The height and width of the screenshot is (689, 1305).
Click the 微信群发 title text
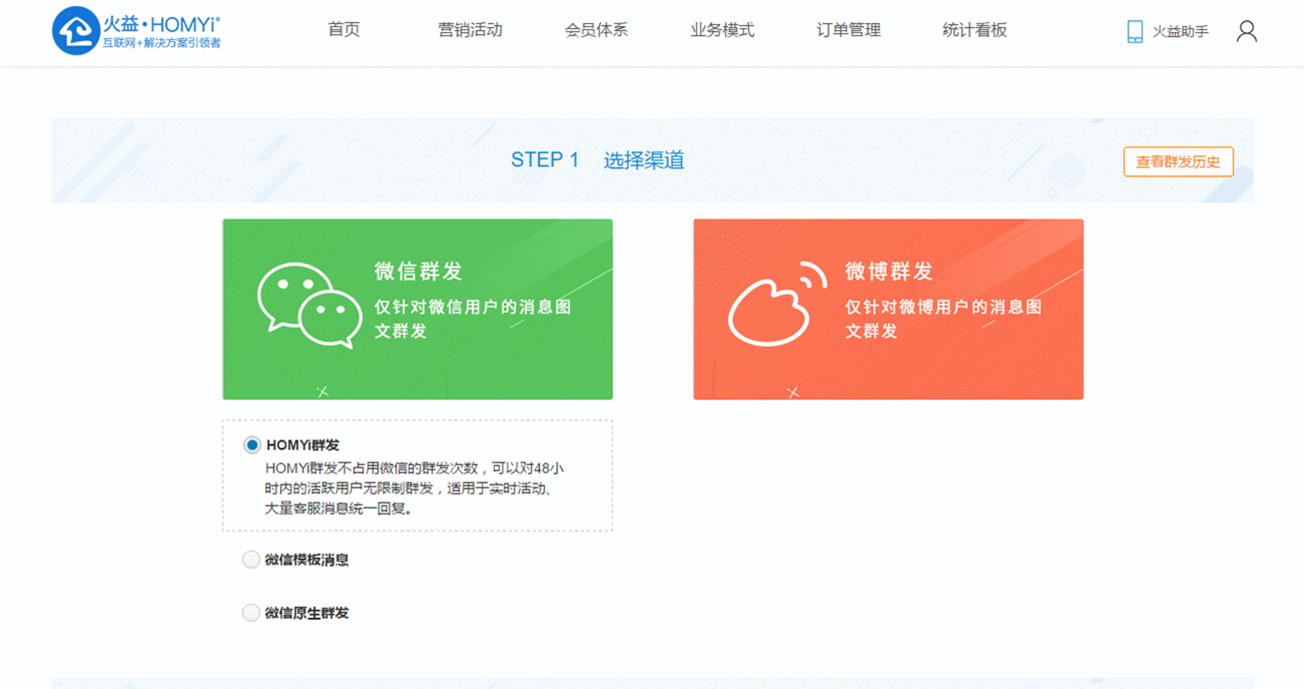coord(418,272)
